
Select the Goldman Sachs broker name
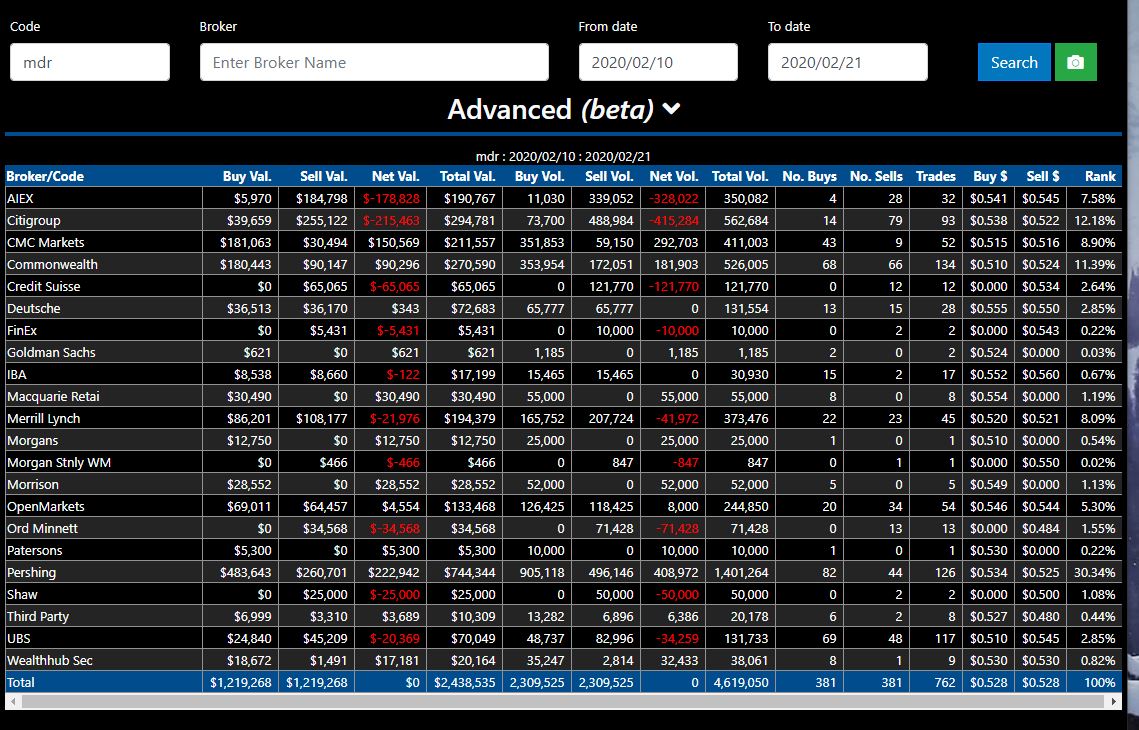(x=51, y=352)
